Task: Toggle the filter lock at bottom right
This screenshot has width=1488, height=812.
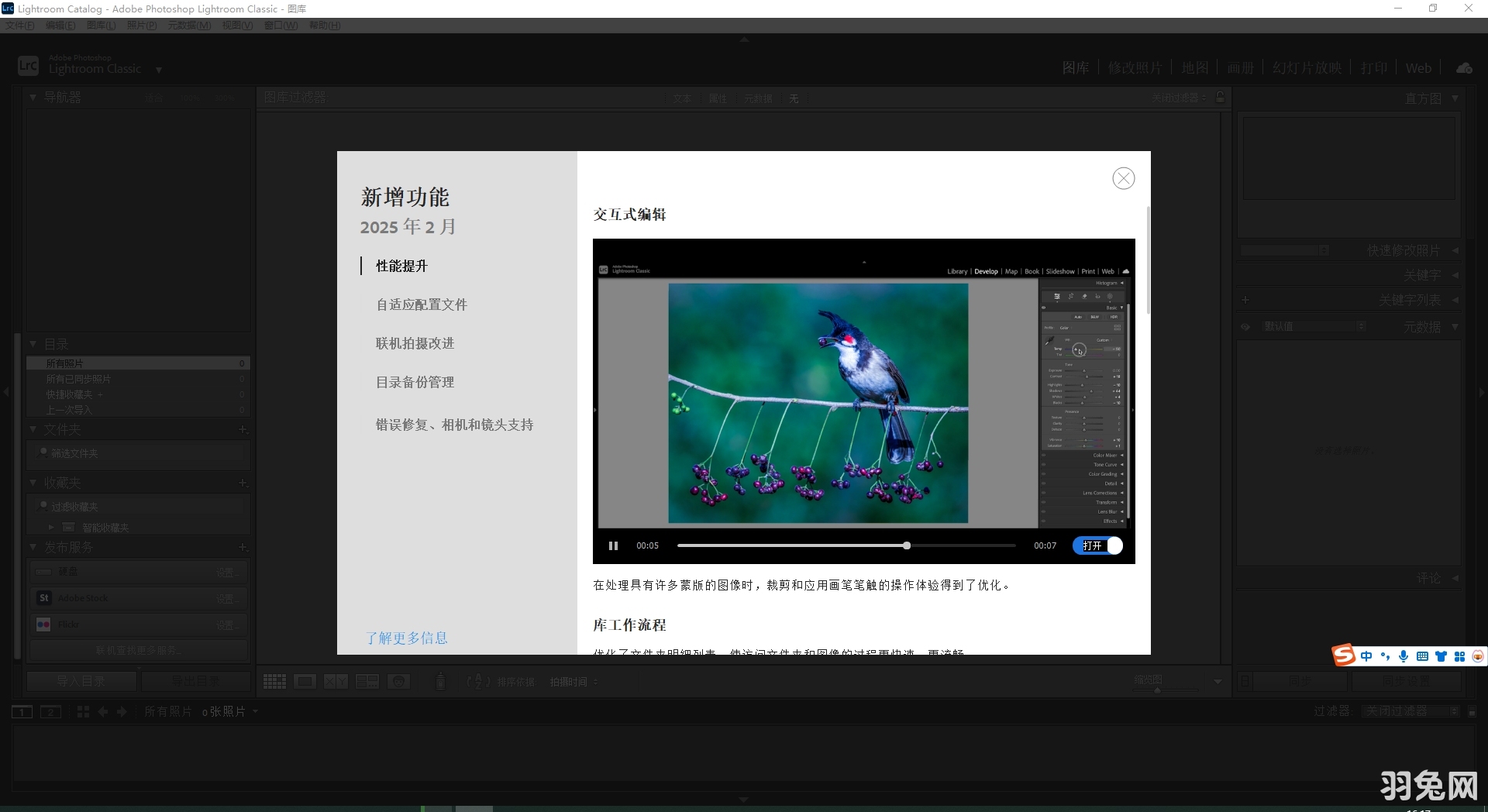Action: tap(1472, 710)
